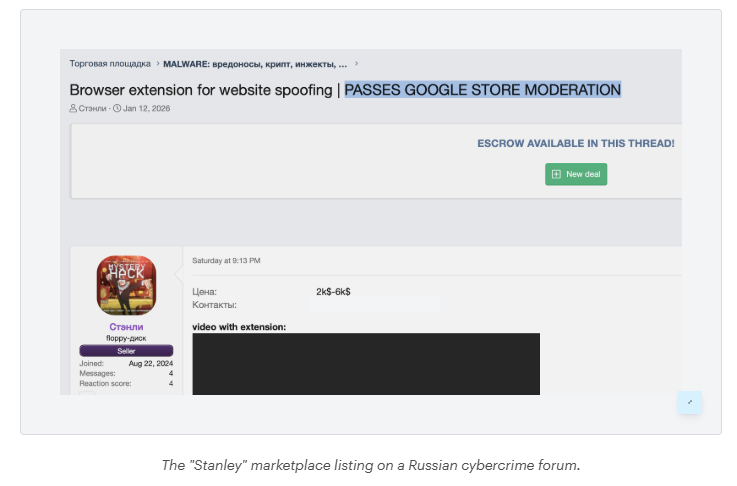The width and height of the screenshot is (737, 486).
Task: Click the clock icon next to date
Action: tap(117, 108)
